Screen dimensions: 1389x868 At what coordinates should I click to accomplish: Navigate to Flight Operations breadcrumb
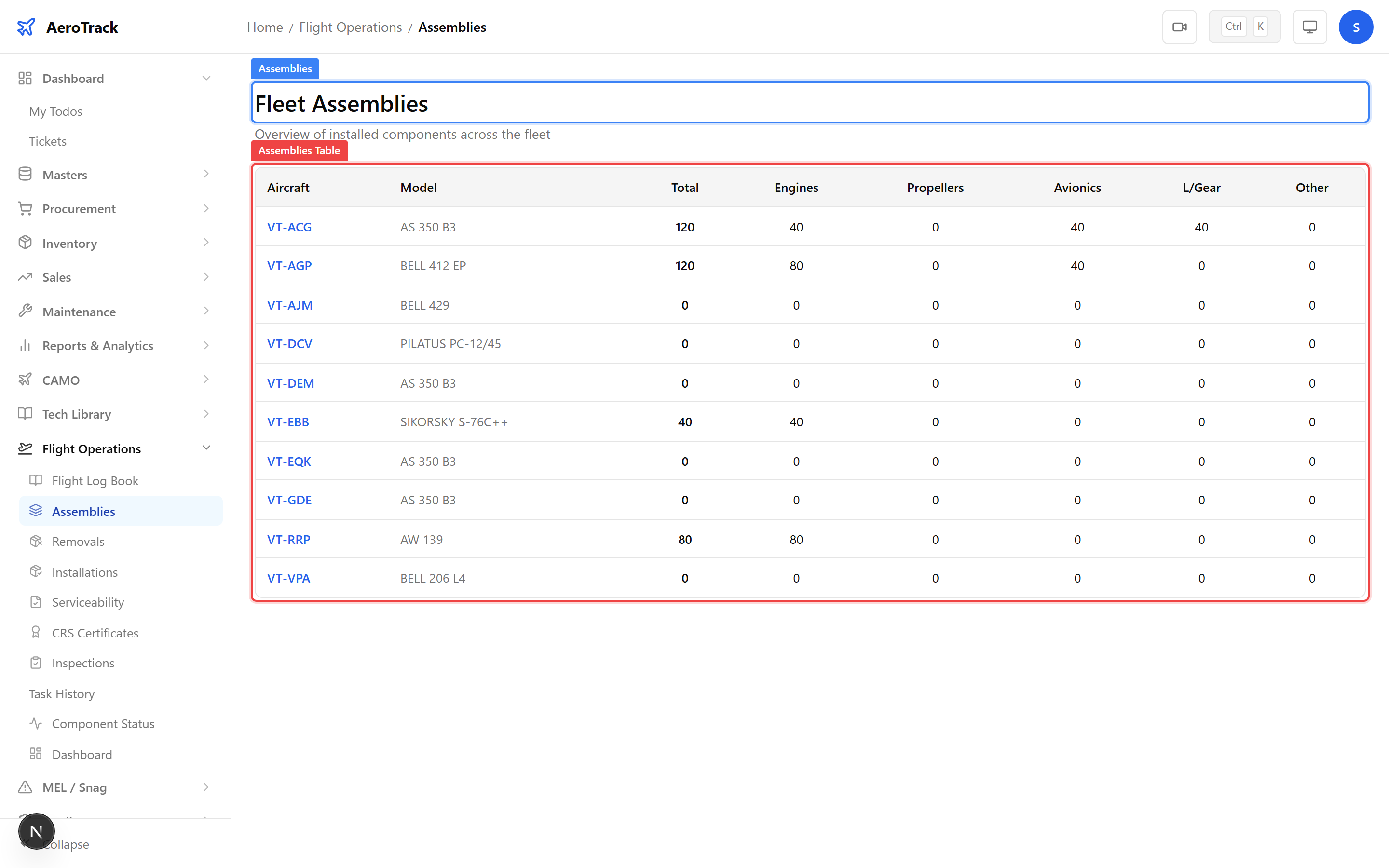point(350,27)
